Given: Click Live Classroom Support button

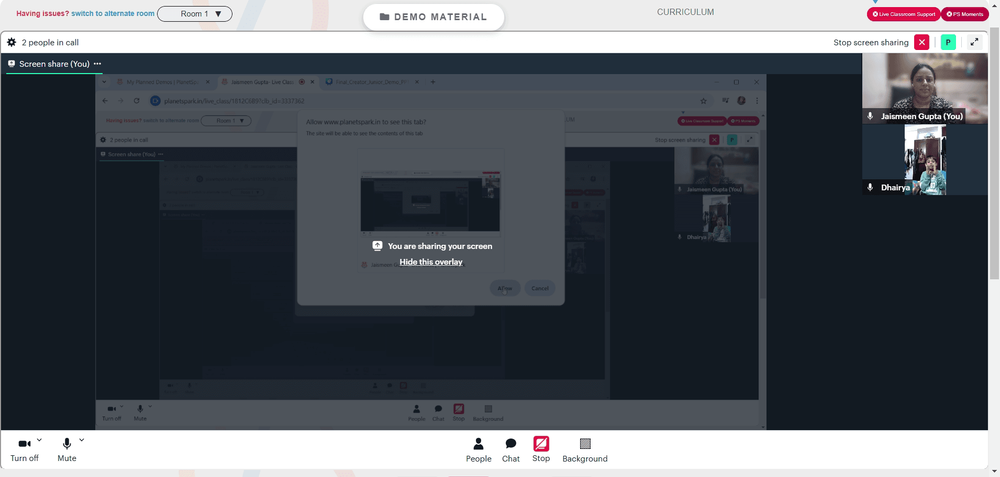Looking at the screenshot, I should coord(902,13).
